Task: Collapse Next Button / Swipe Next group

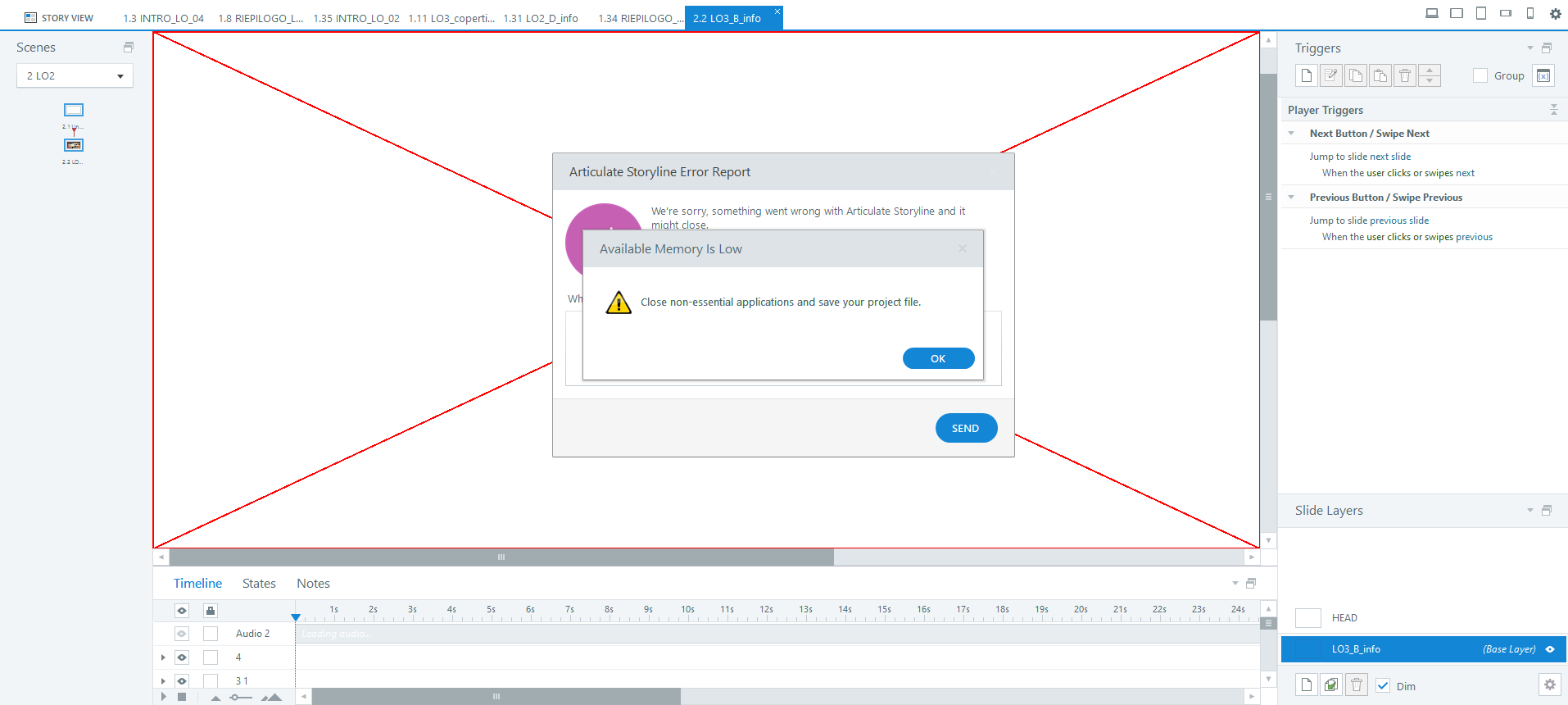Action: click(1291, 133)
